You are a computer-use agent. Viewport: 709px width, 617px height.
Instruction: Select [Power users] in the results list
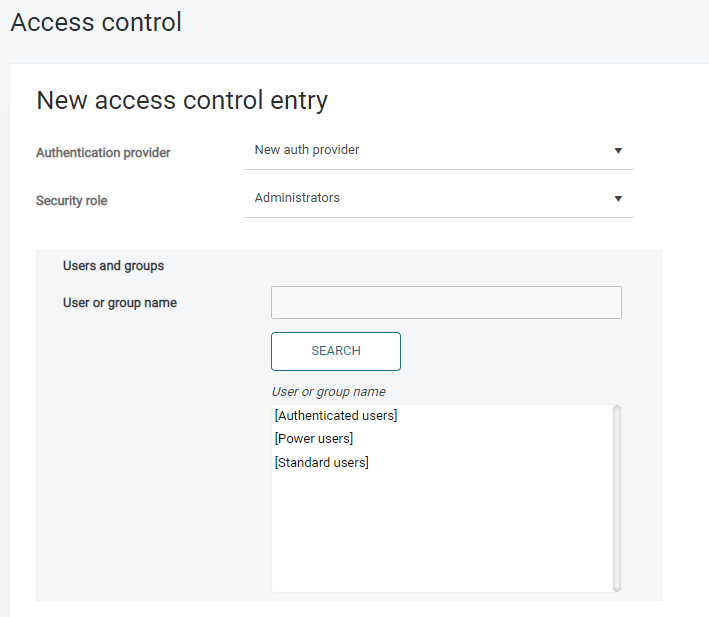tap(314, 439)
